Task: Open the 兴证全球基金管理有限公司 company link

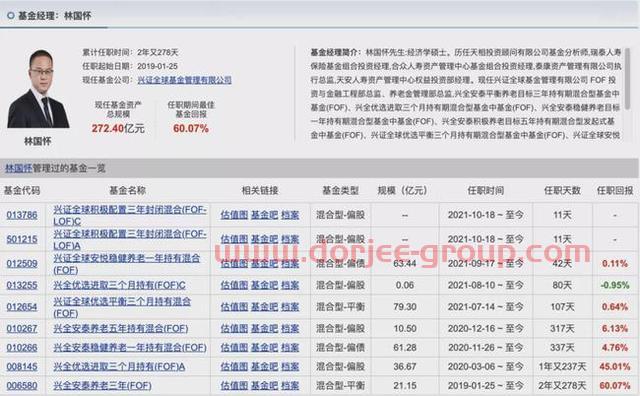Action: 184,80
